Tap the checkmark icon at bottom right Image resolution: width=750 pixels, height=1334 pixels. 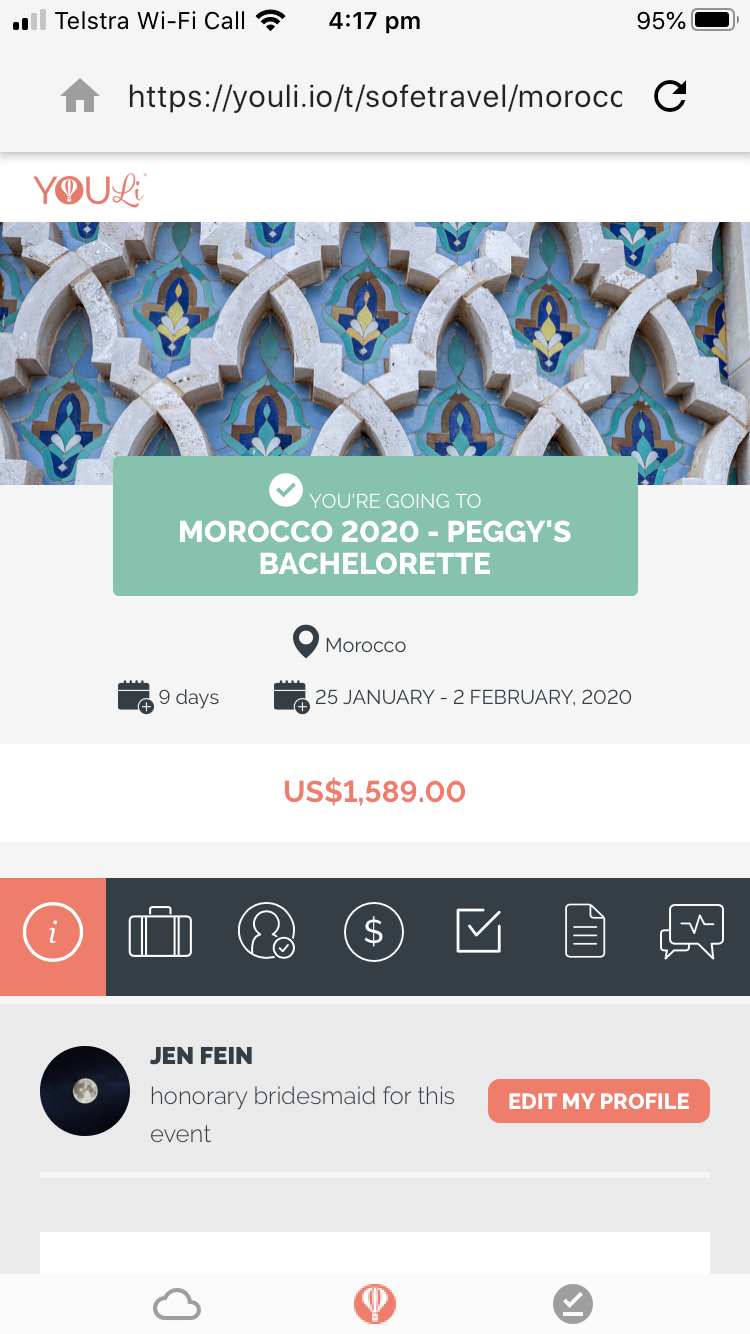point(572,1304)
